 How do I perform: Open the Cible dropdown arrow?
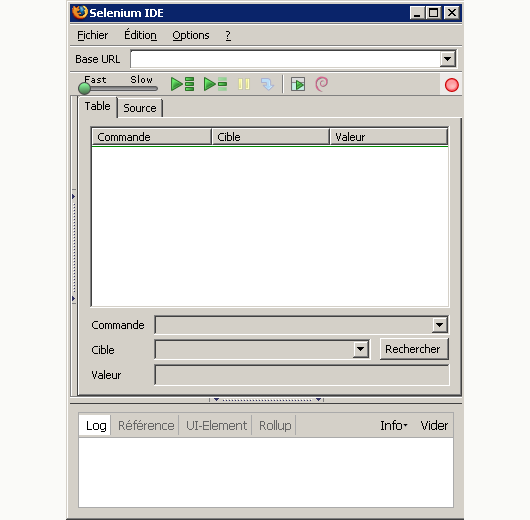[361, 349]
